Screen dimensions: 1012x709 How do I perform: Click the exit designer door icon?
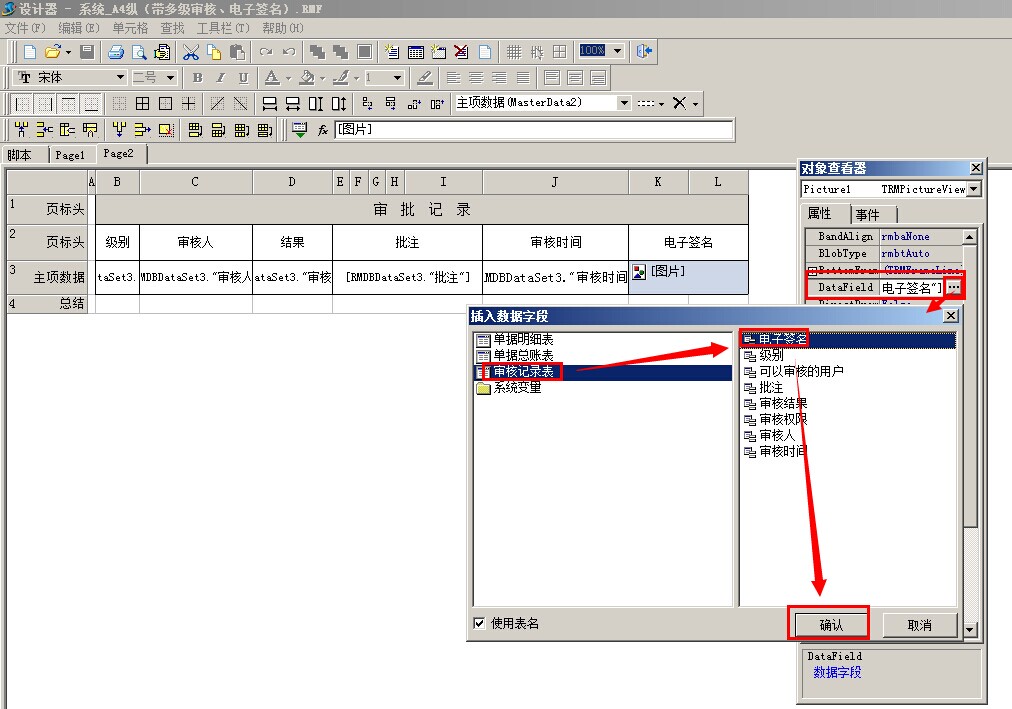click(644, 51)
